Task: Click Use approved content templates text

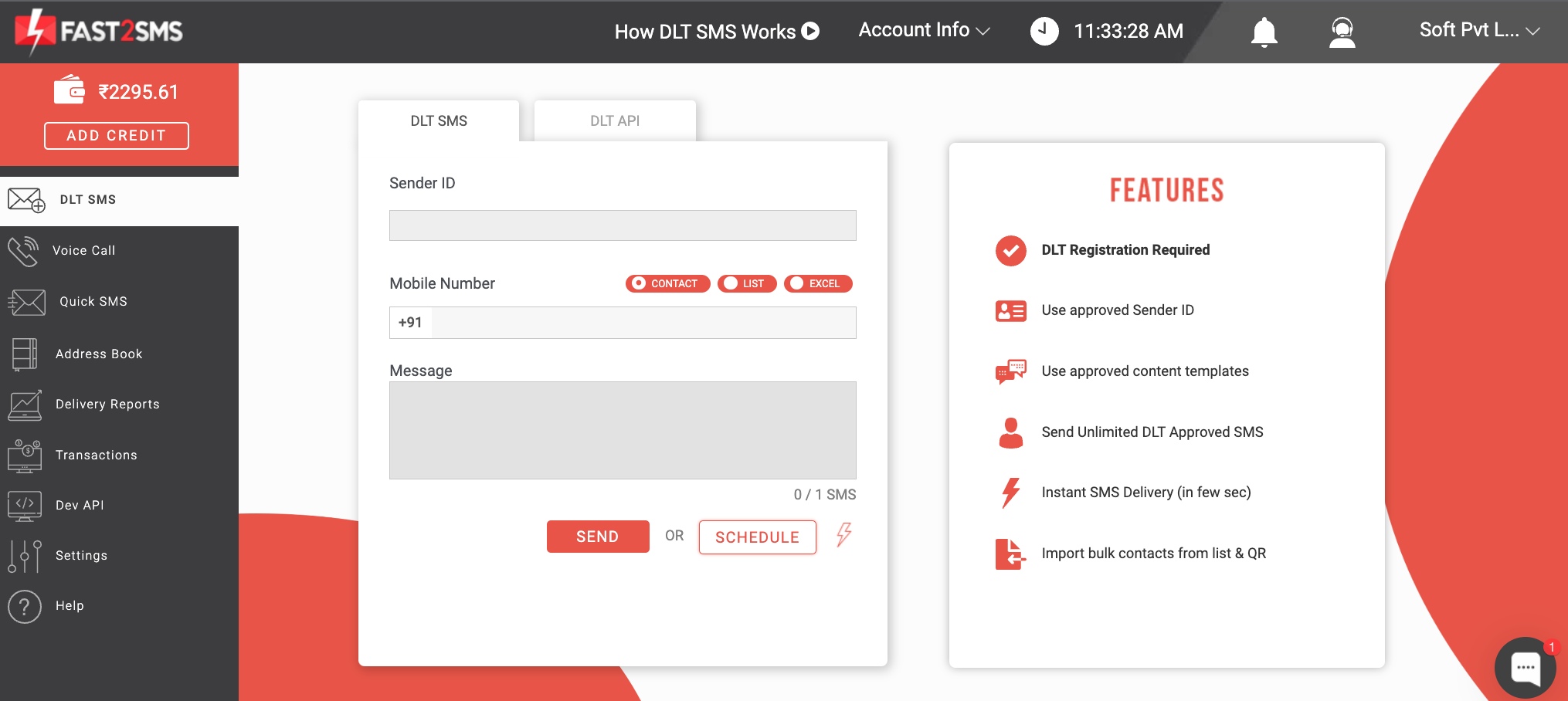Action: click(x=1145, y=371)
